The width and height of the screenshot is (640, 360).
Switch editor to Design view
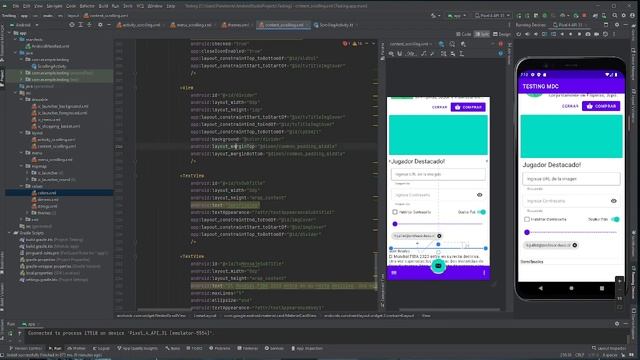pos(502,34)
